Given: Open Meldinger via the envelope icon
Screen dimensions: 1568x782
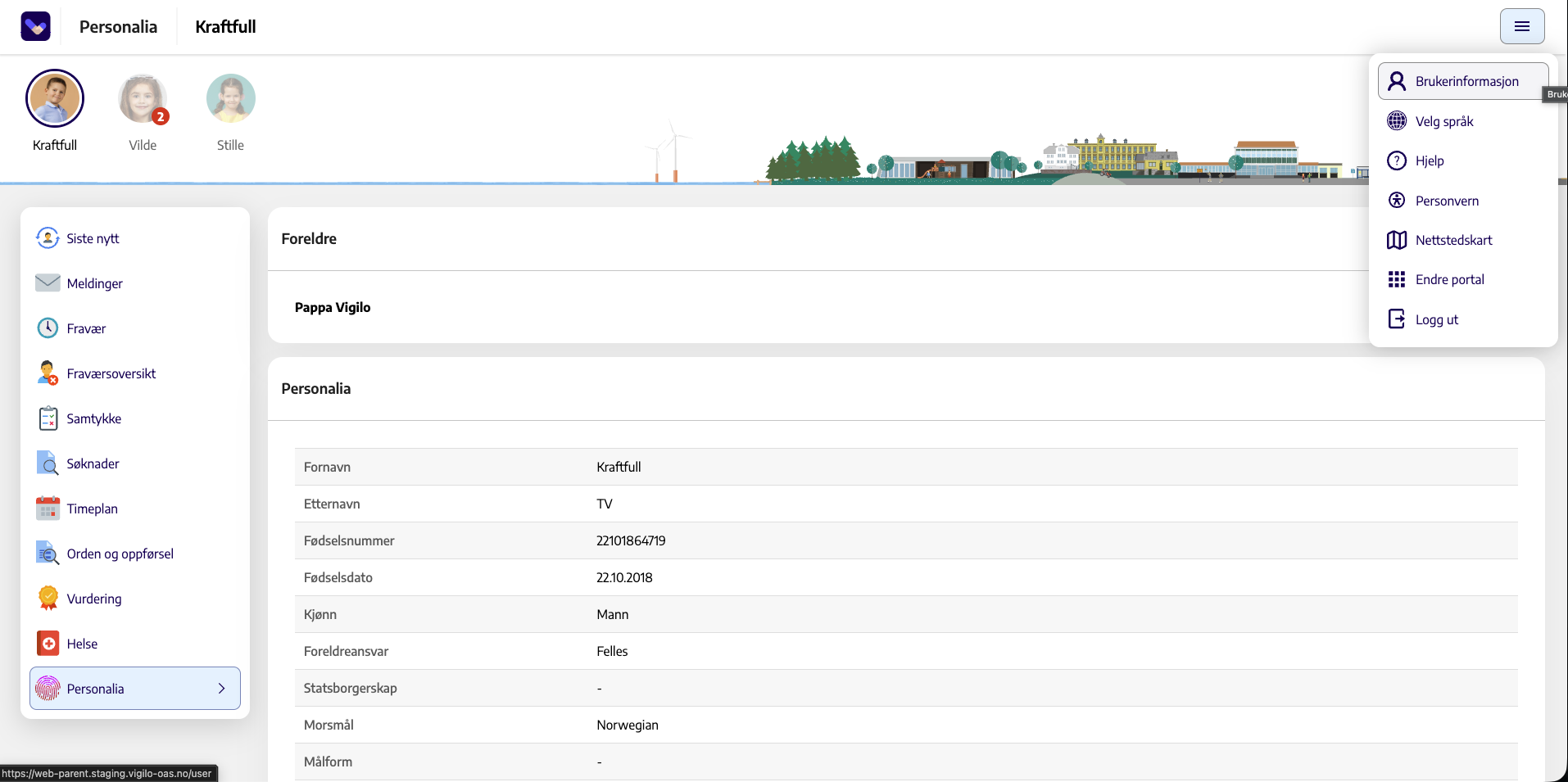Looking at the screenshot, I should 48,283.
